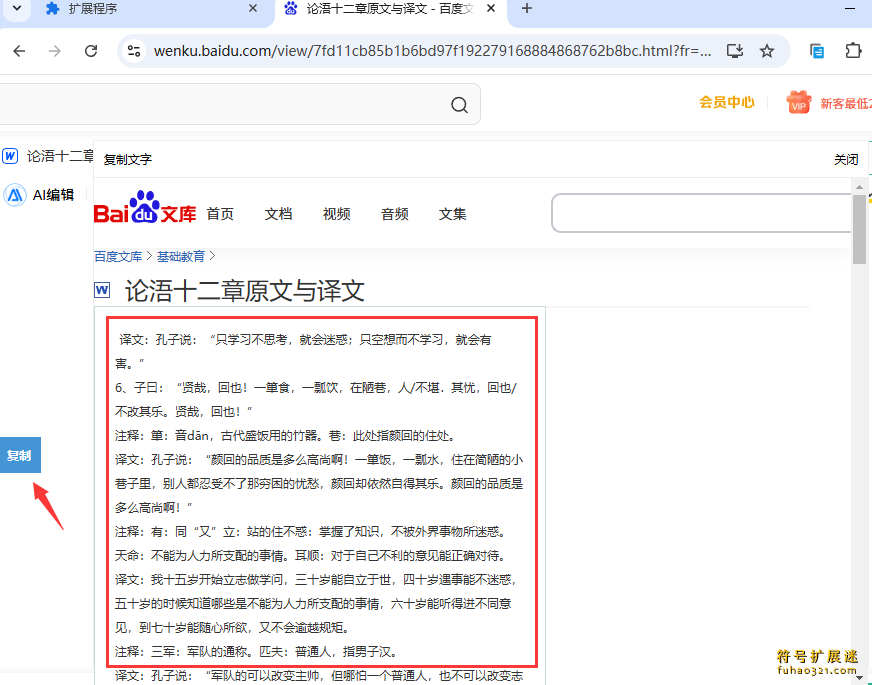The image size is (872, 685).
Task: Click the browser forward arrow
Action: (54, 51)
